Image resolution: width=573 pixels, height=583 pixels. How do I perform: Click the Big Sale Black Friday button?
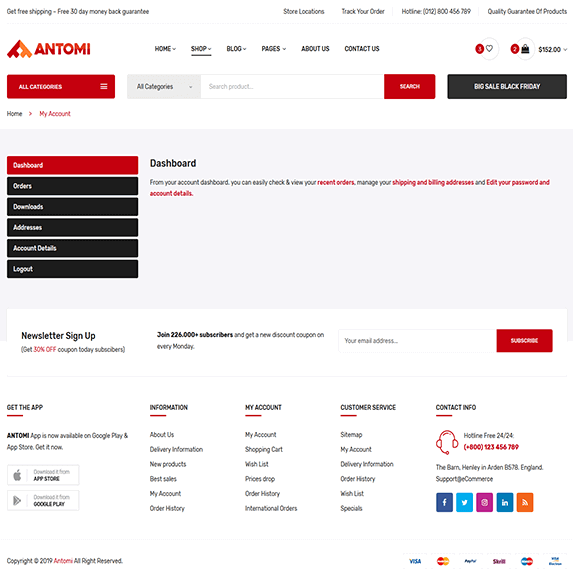pos(507,87)
